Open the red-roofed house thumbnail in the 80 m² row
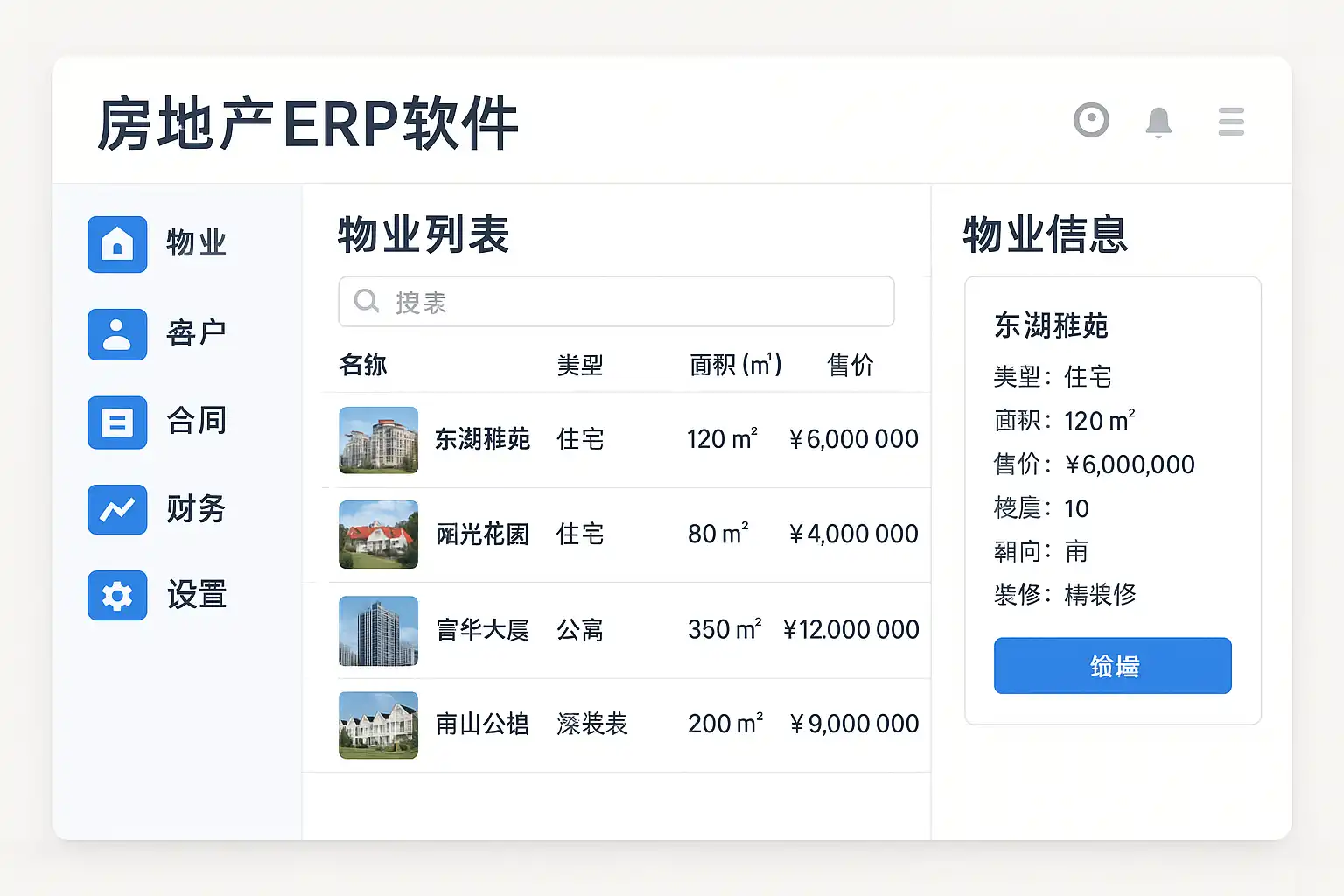 pos(378,535)
